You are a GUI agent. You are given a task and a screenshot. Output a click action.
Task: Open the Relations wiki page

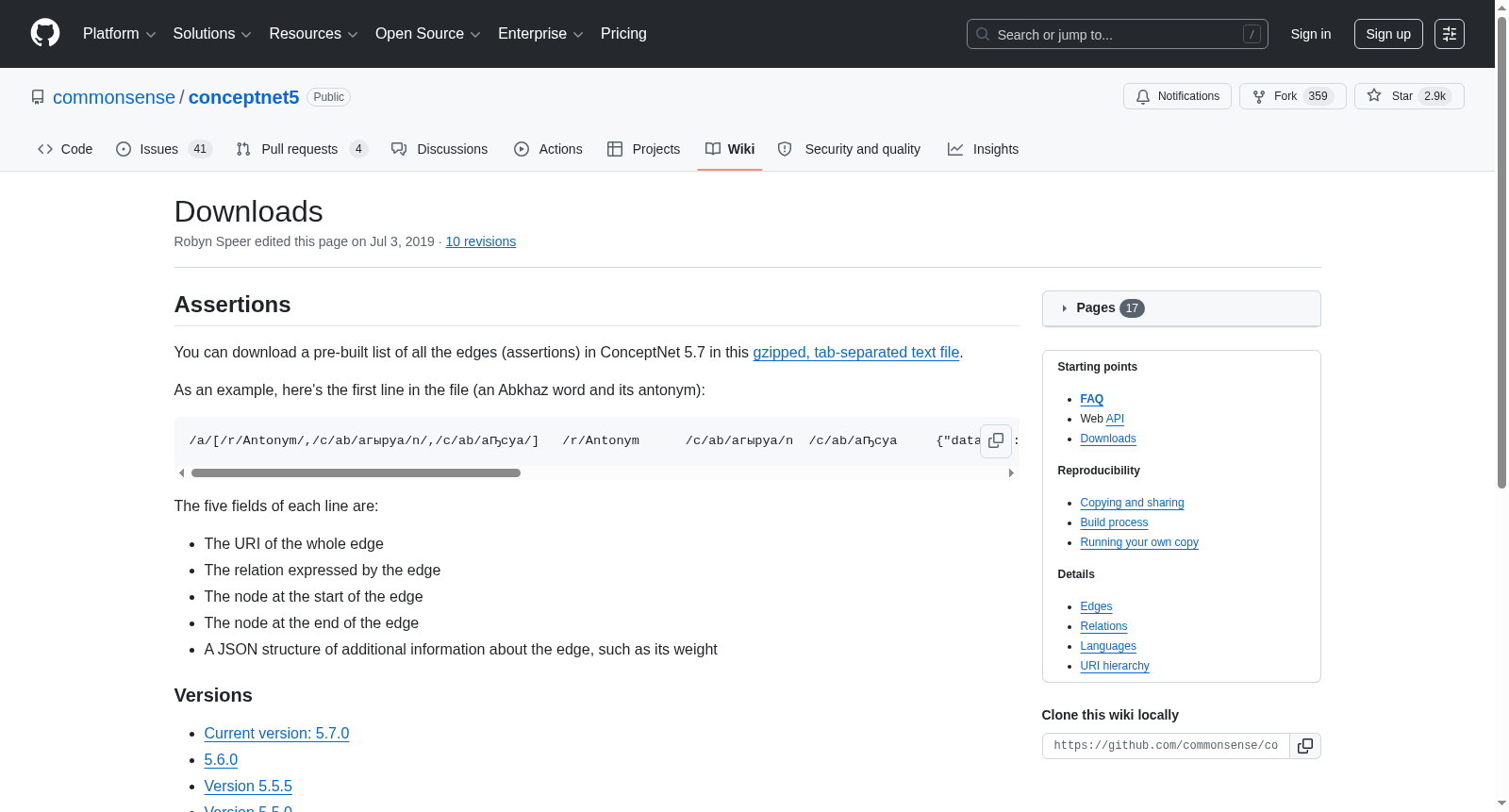pos(1103,626)
